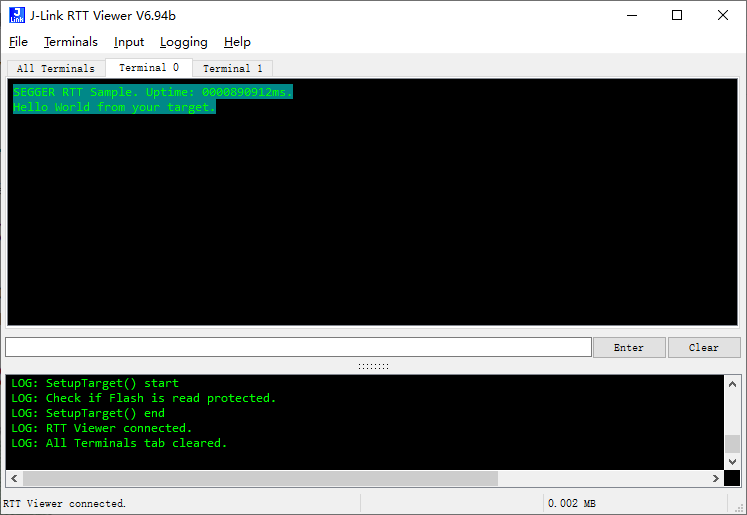The height and width of the screenshot is (515, 747).
Task: Click the Clear button
Action: point(704,347)
